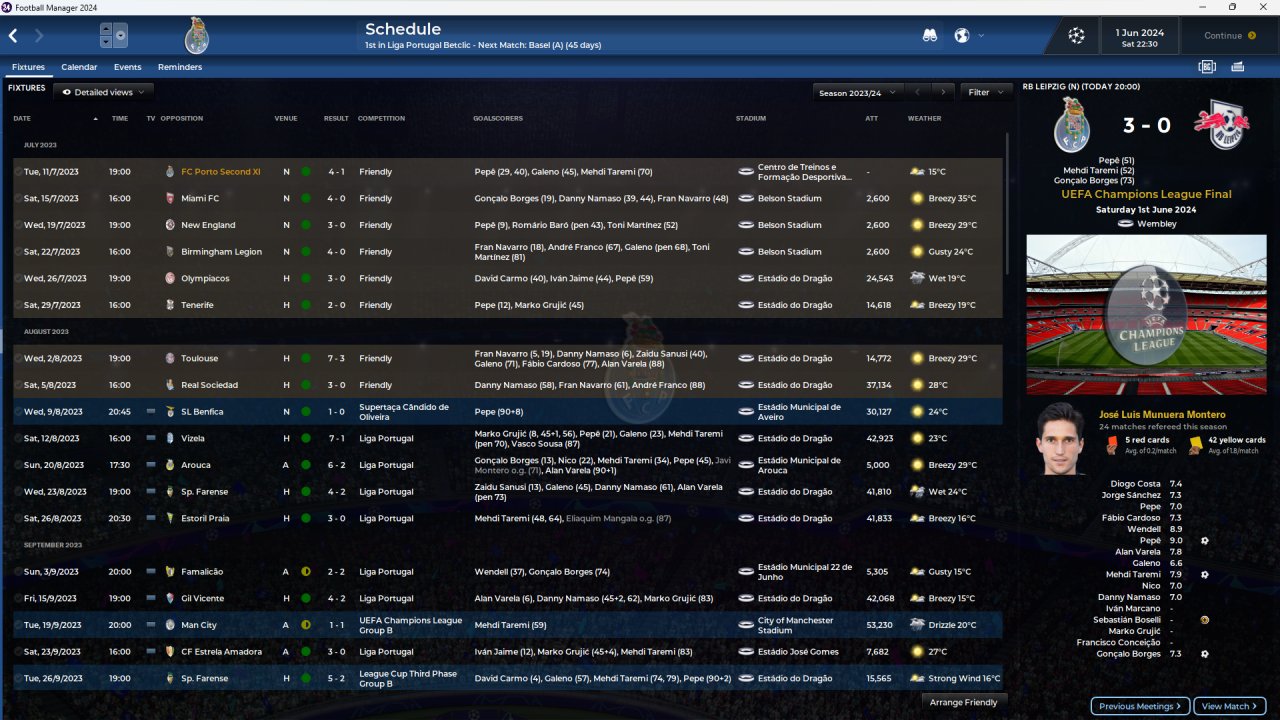This screenshot has width=1280, height=720.
Task: Switch to the Reminders tab
Action: pyautogui.click(x=180, y=67)
